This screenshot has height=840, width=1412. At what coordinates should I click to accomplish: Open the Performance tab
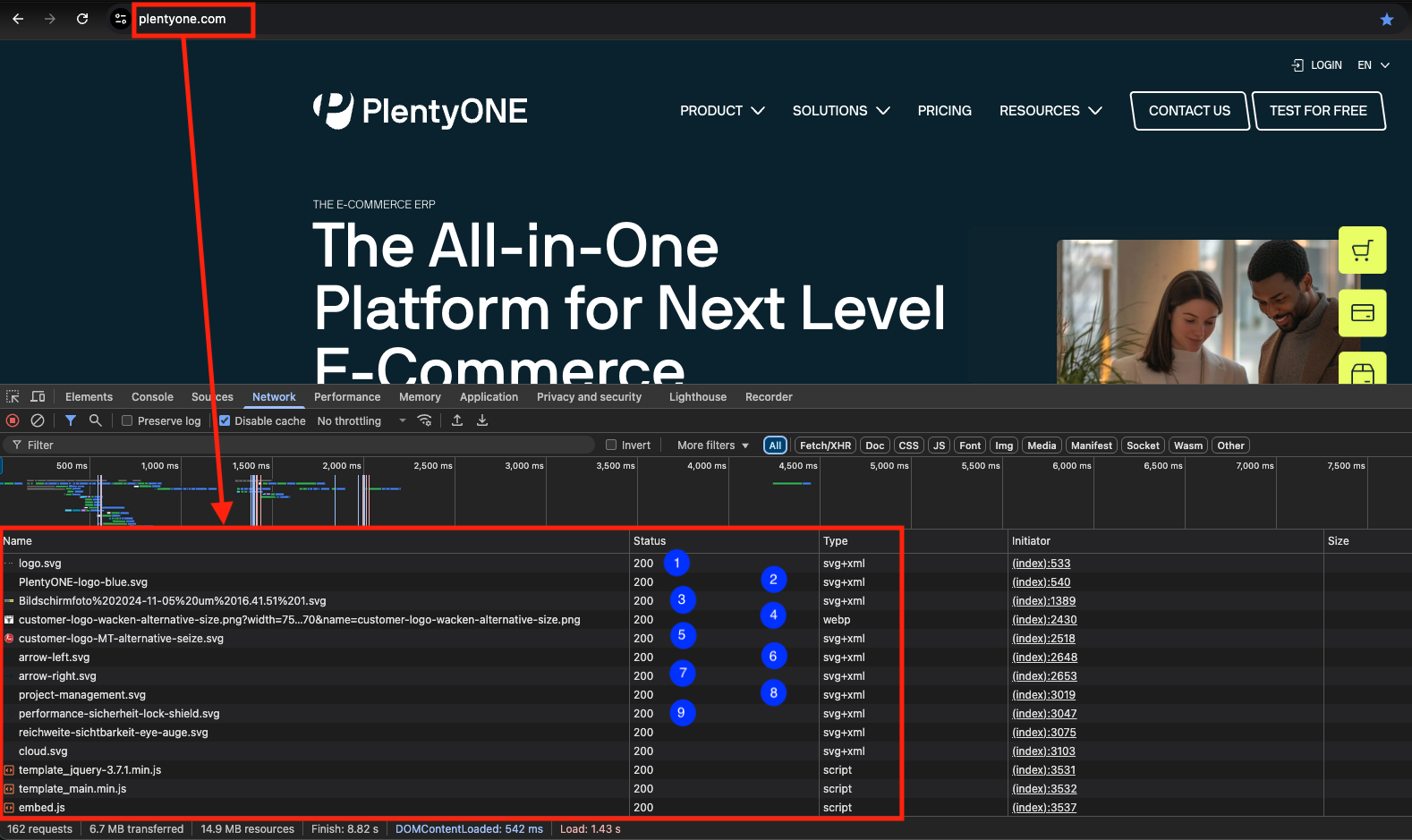[347, 397]
